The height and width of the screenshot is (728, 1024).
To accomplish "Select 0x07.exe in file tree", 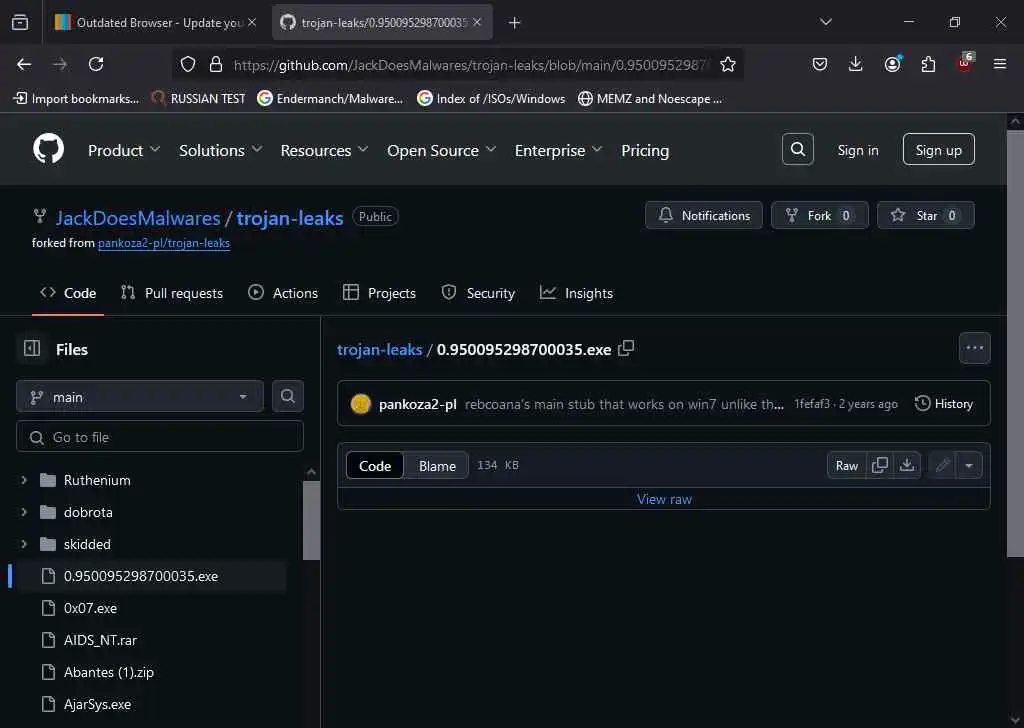I will coord(90,608).
